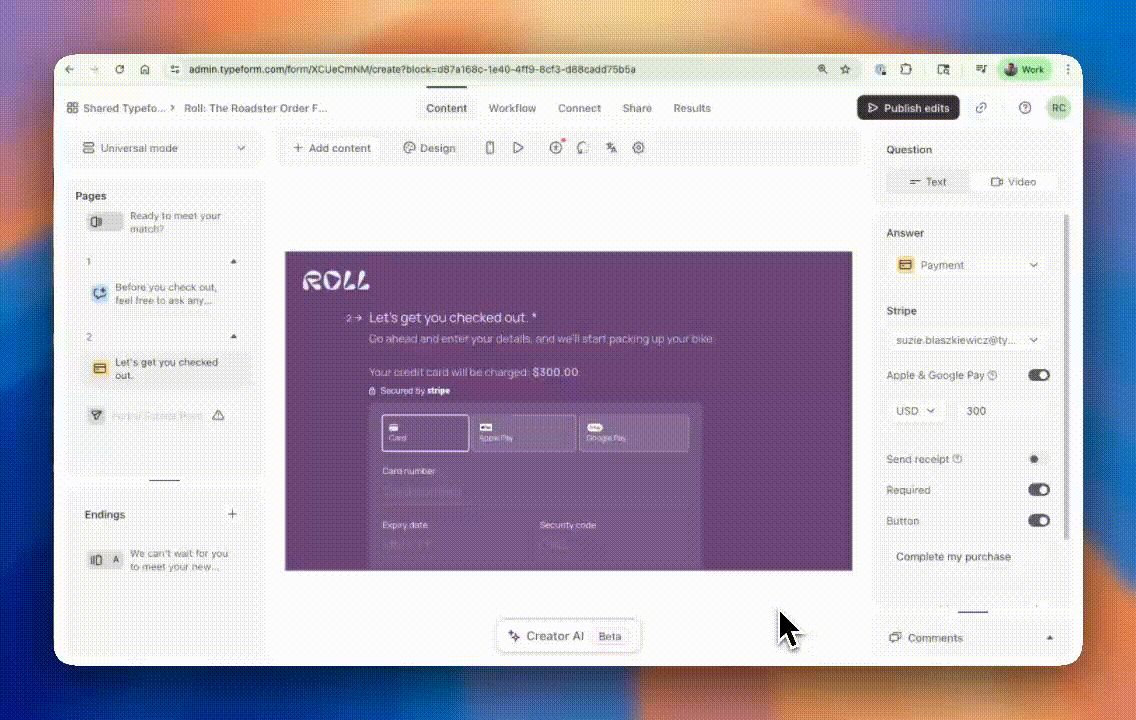
Task: Click the workspace grid icon by Shared Typeform
Action: tap(72, 108)
